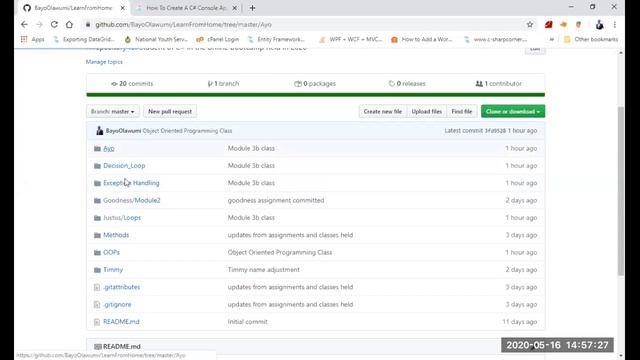Viewport: 640px width, 360px height.
Task: Open the Apps grid icon in bookmarks bar
Action: (x=24, y=39)
